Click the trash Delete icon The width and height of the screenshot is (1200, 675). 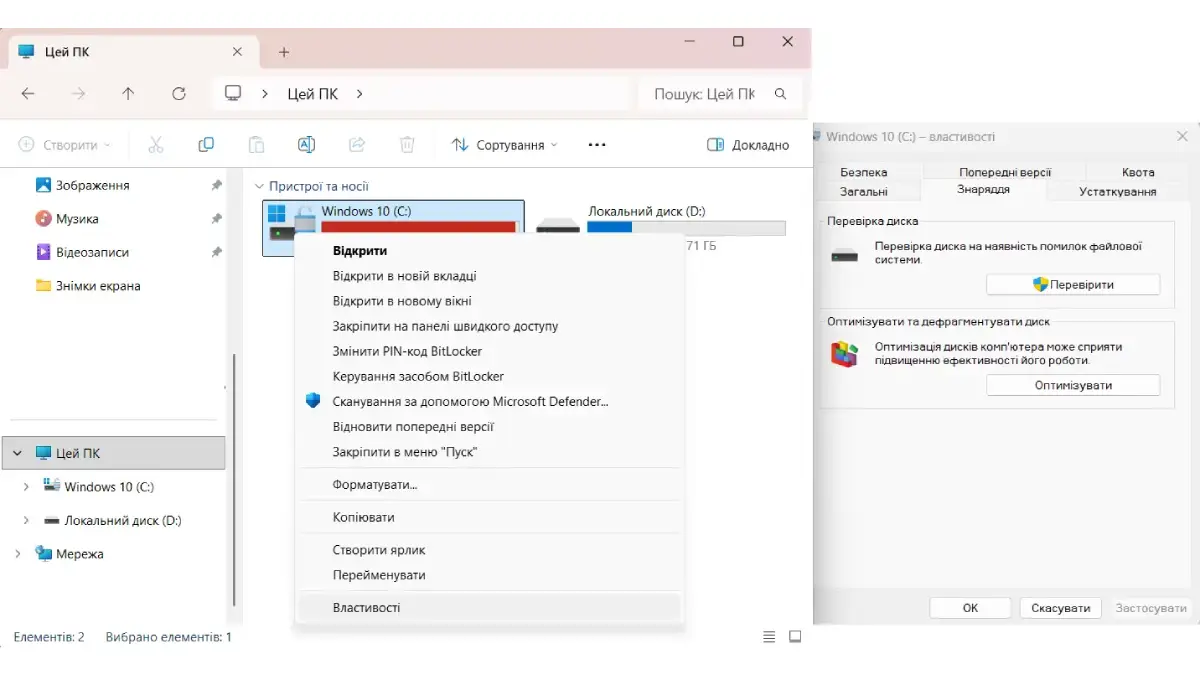[x=407, y=145]
